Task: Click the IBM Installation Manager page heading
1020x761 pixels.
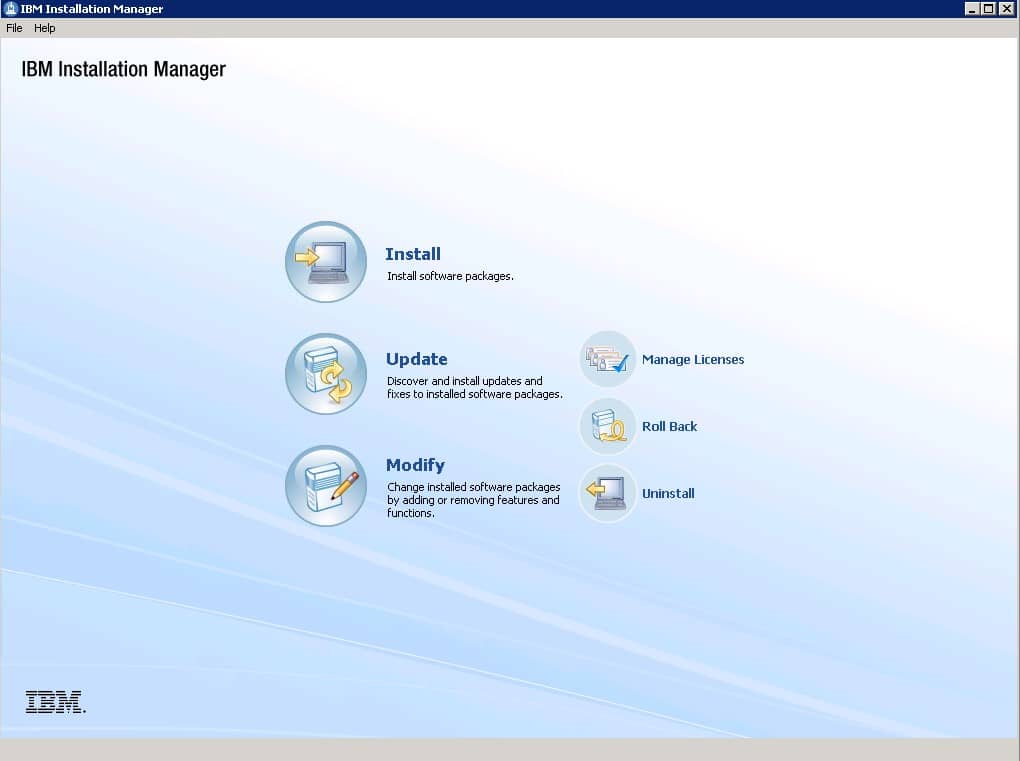Action: (124, 69)
